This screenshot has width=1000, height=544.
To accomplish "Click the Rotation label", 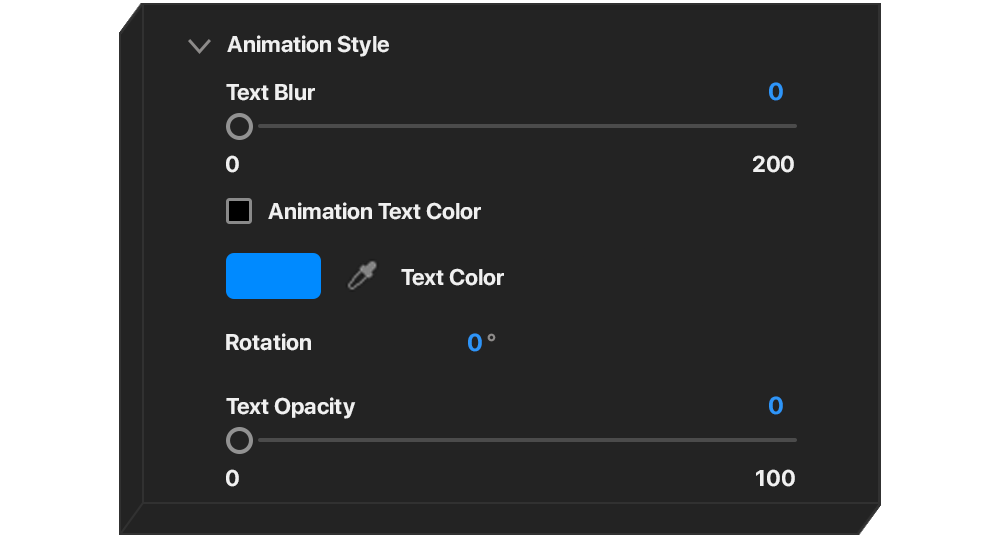I will coord(268,343).
